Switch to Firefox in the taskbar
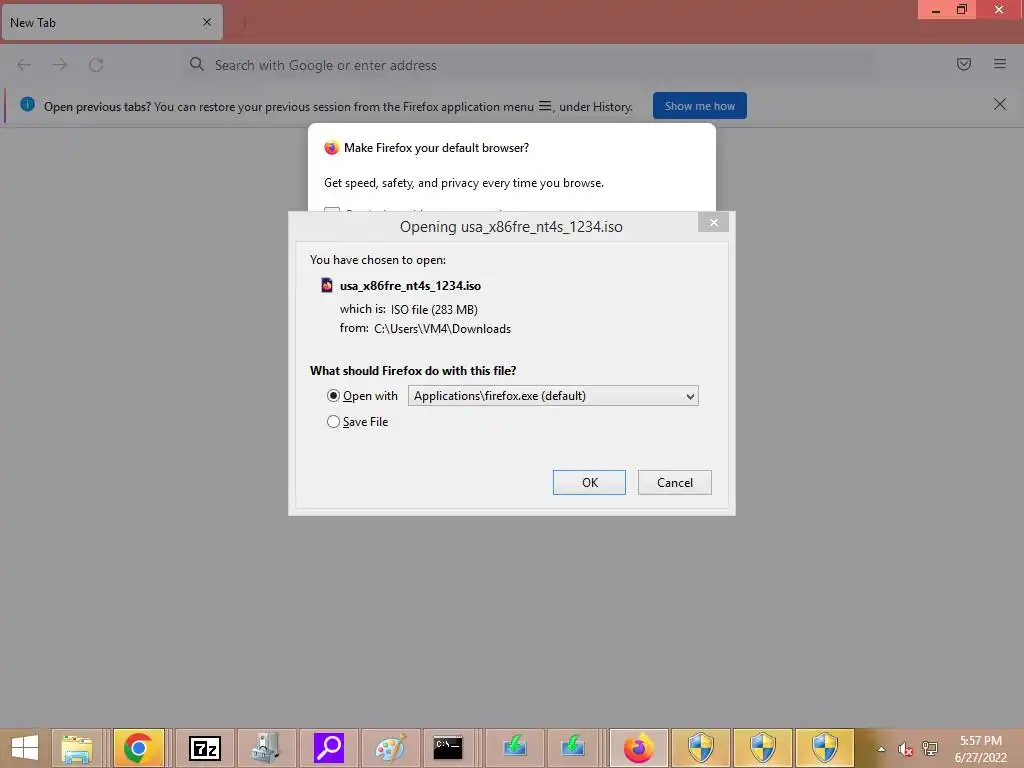1024x768 pixels. click(639, 748)
